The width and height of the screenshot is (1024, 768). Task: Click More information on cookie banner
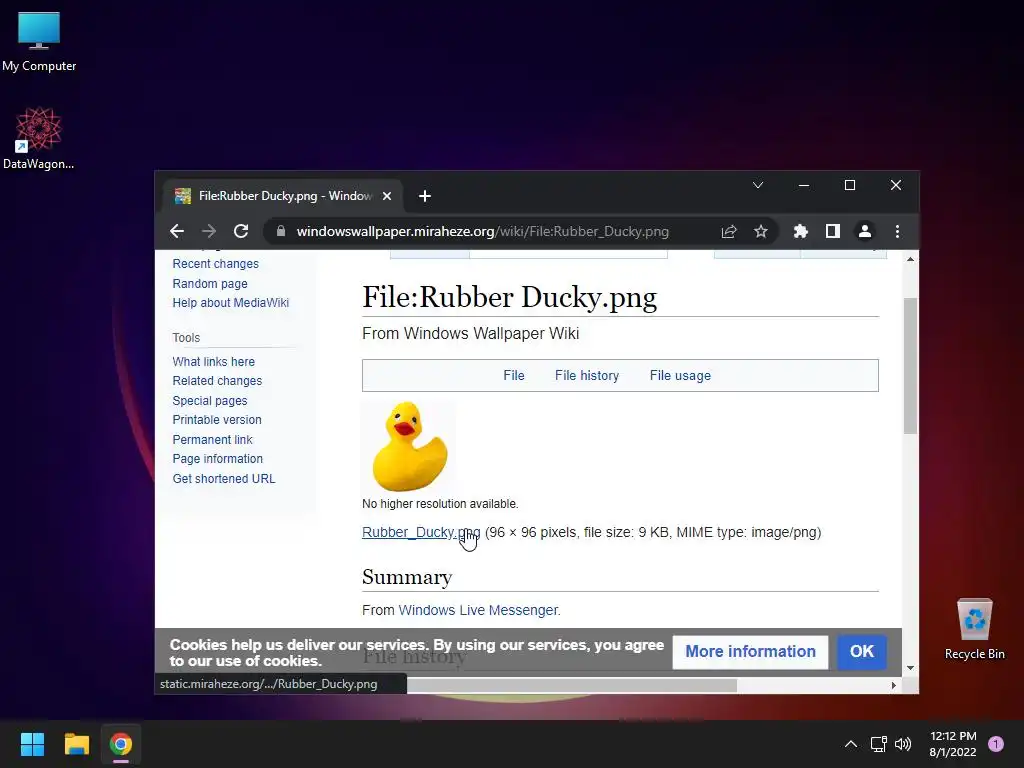(750, 652)
